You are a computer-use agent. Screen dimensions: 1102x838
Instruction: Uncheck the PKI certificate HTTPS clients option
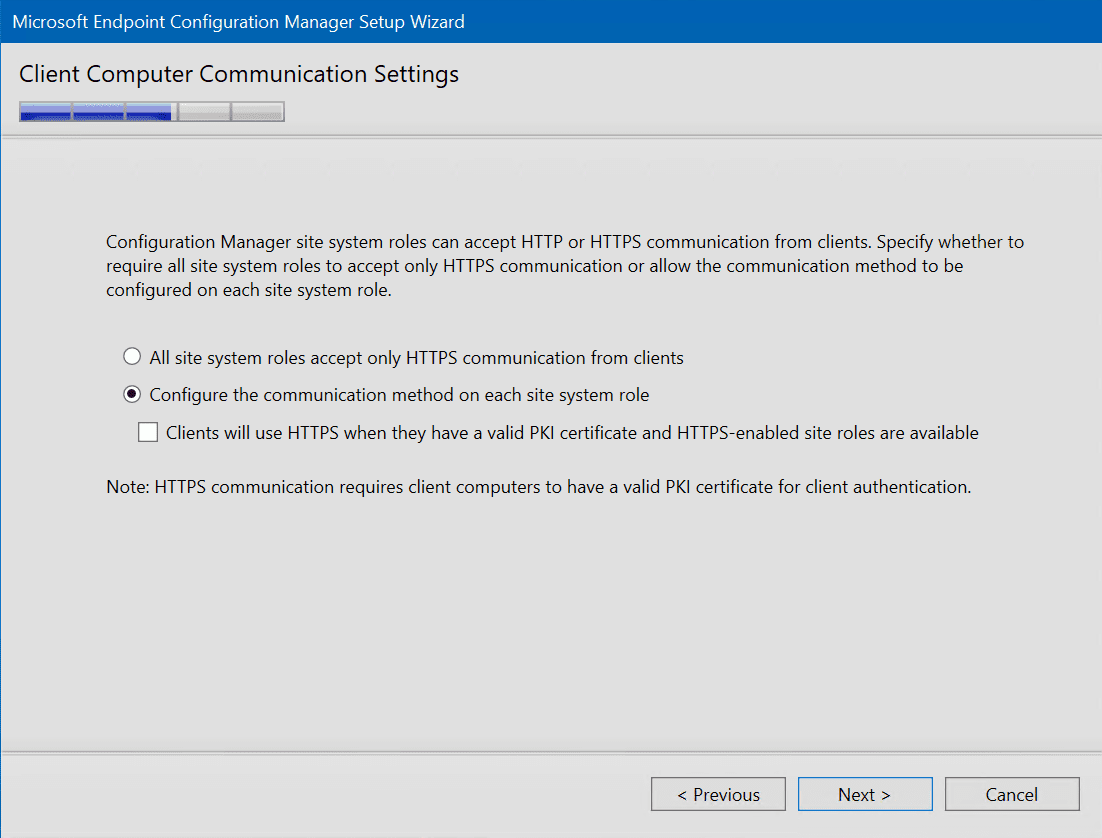coord(148,432)
